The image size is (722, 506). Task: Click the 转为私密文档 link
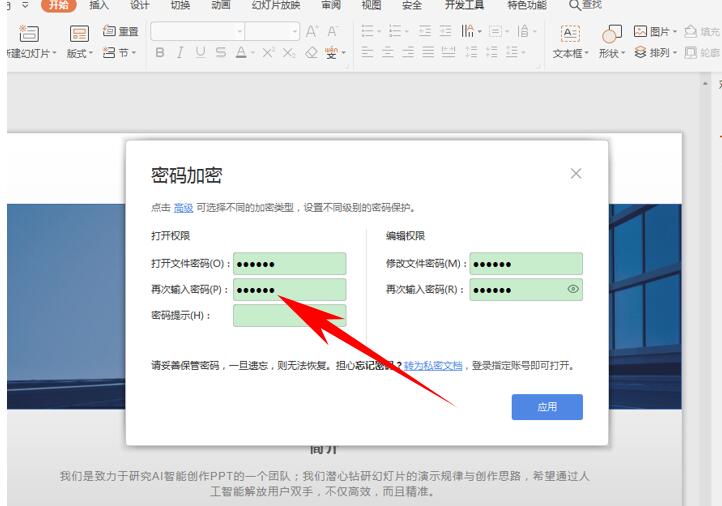point(433,366)
